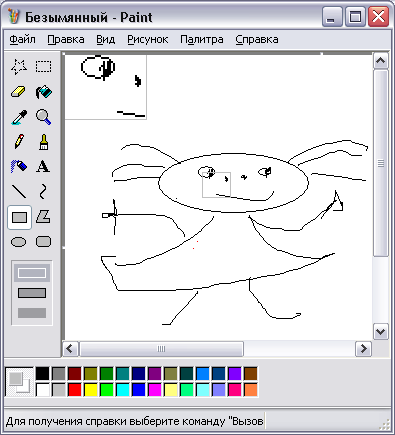The height and width of the screenshot is (435, 395).
Task: Select the dark red maroon swatch
Action: tap(74, 374)
